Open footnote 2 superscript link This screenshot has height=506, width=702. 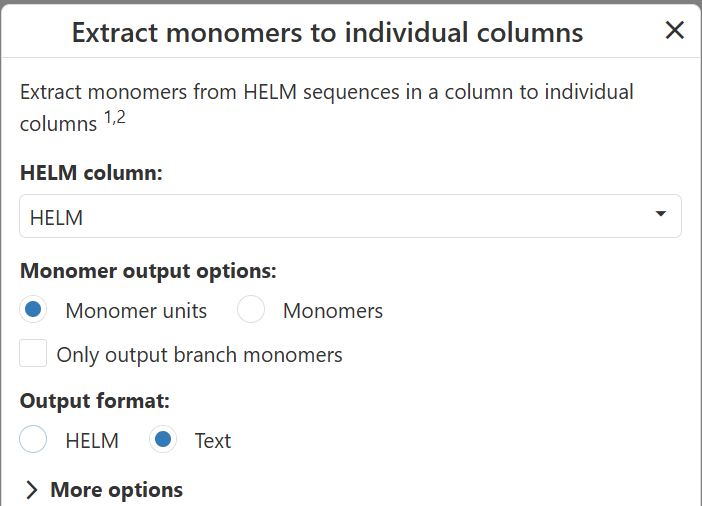point(121,118)
